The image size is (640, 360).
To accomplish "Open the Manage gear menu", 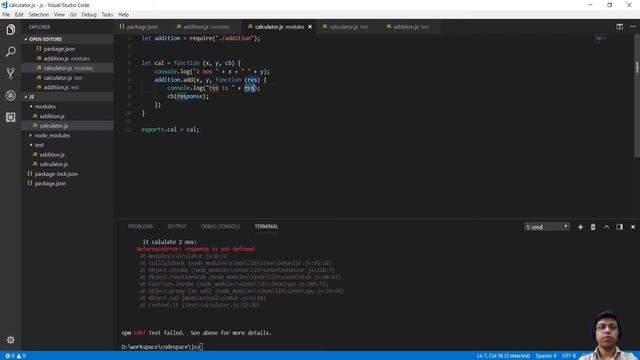I will [11, 340].
